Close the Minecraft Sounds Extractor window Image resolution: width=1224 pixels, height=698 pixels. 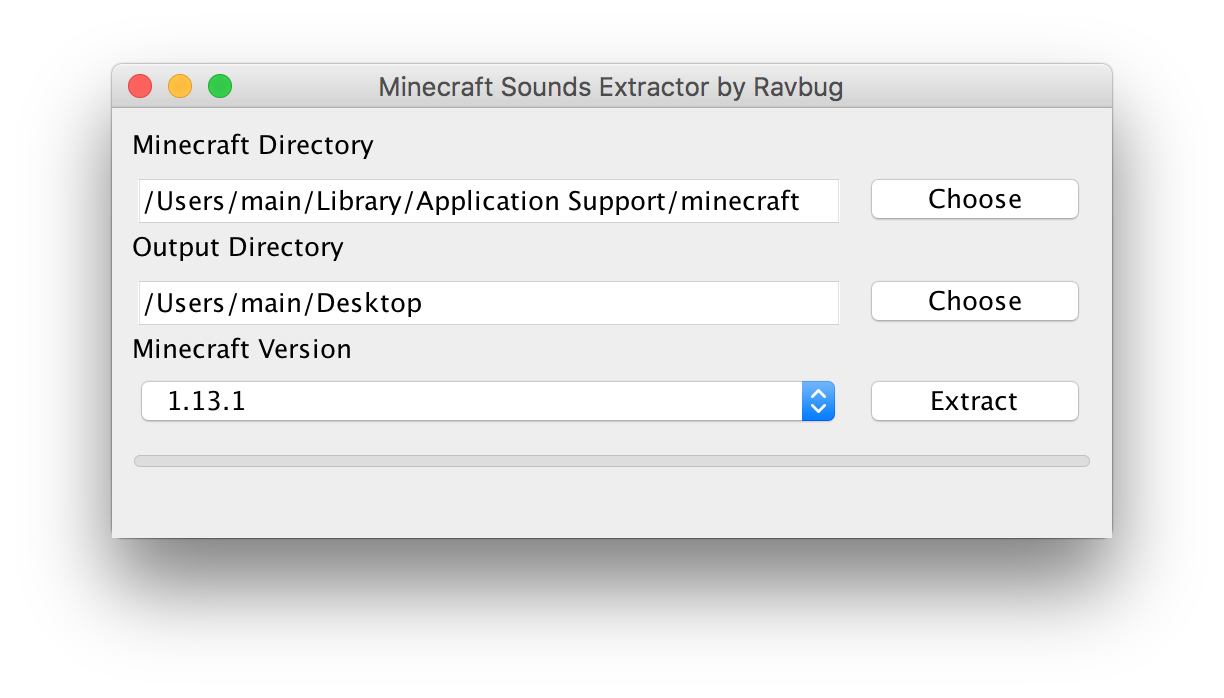[x=140, y=87]
